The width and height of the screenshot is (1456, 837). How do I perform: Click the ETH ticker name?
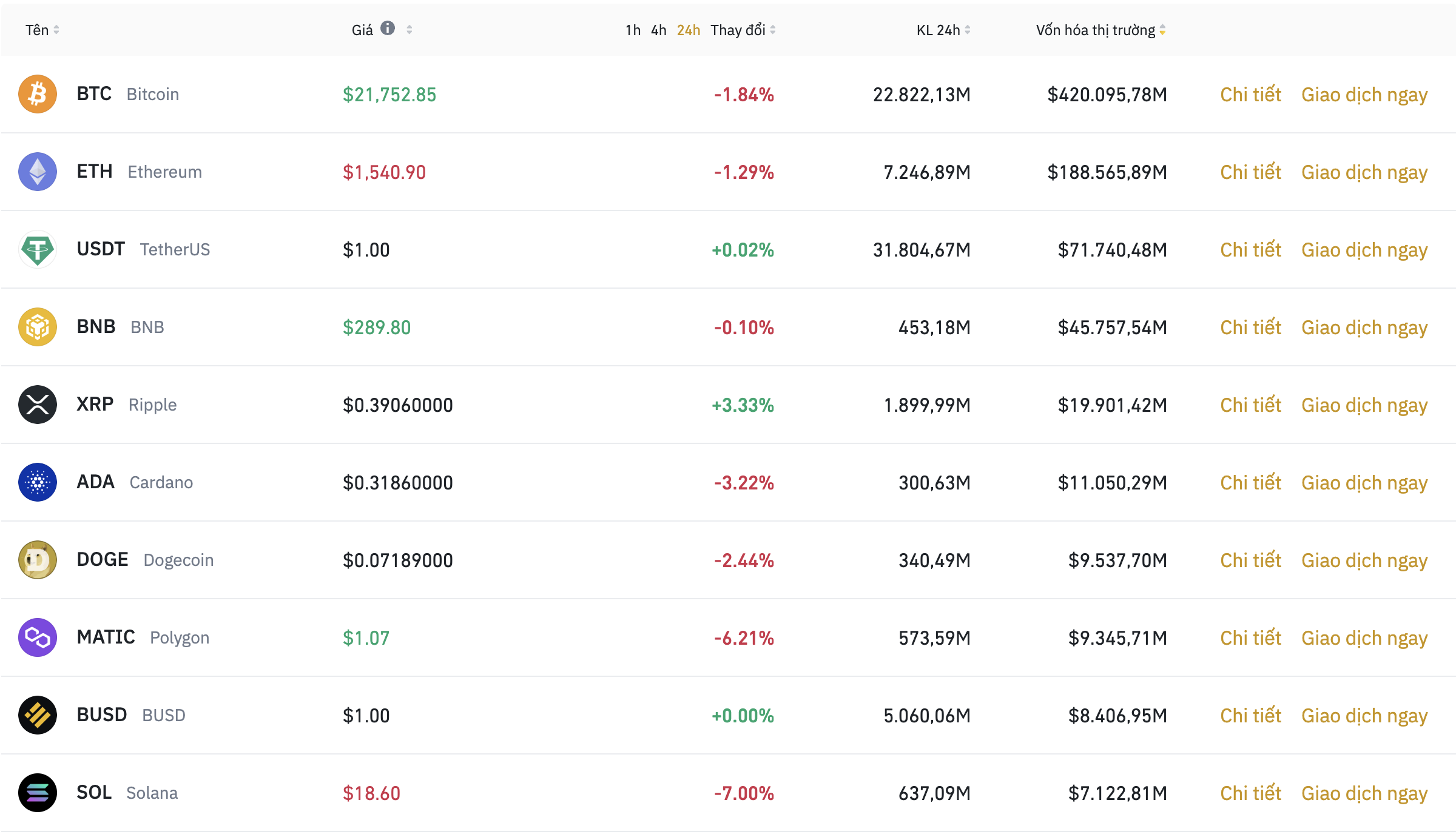95,172
